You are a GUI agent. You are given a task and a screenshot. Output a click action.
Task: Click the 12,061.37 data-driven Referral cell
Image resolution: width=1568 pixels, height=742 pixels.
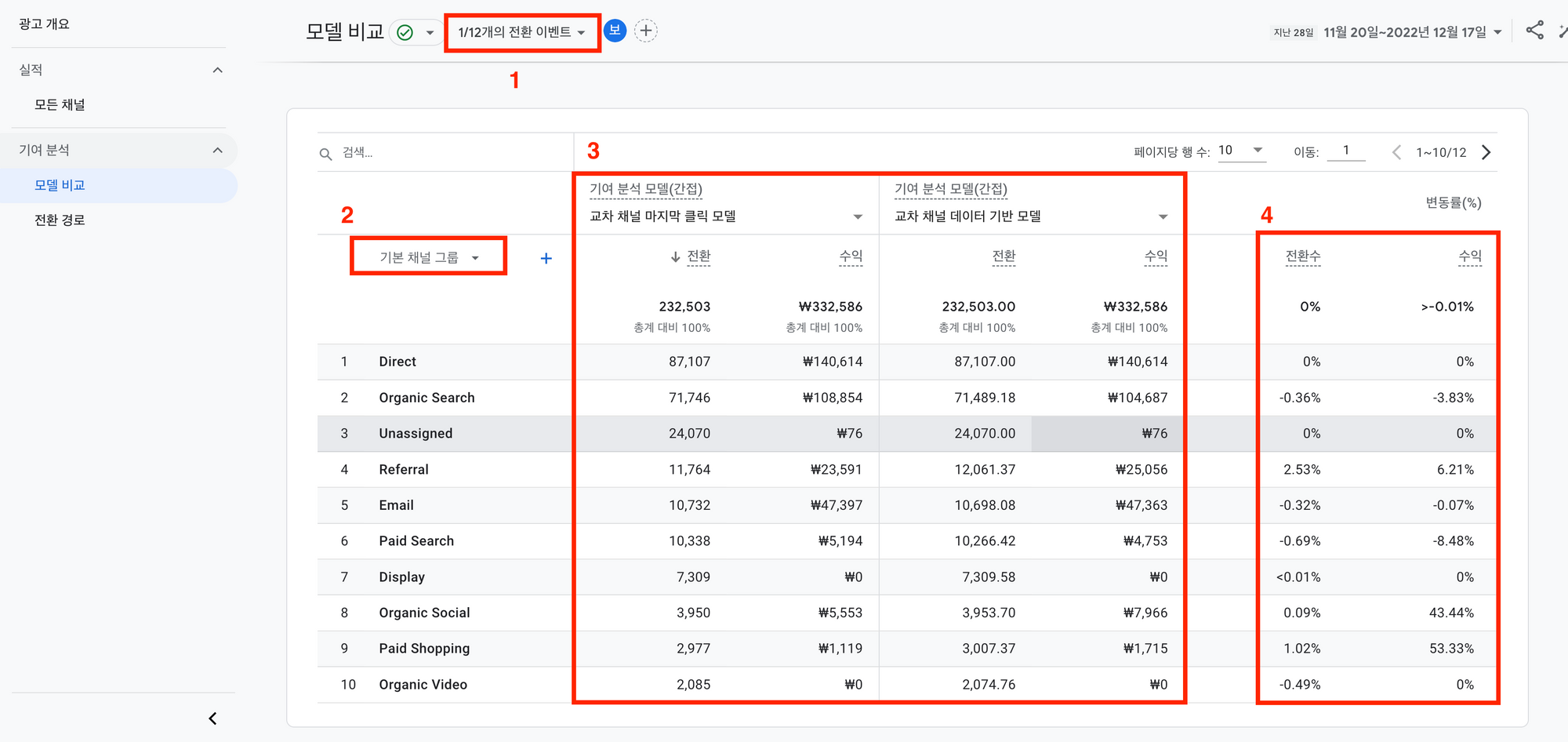tap(985, 469)
